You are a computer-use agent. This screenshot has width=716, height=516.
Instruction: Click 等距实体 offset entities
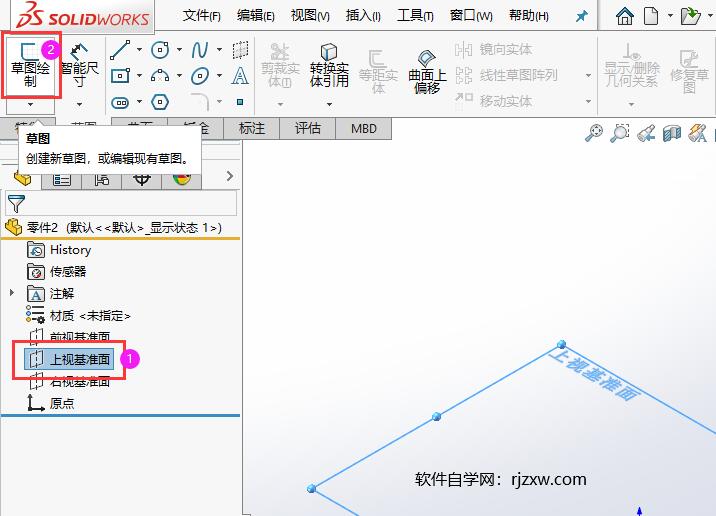(378, 71)
